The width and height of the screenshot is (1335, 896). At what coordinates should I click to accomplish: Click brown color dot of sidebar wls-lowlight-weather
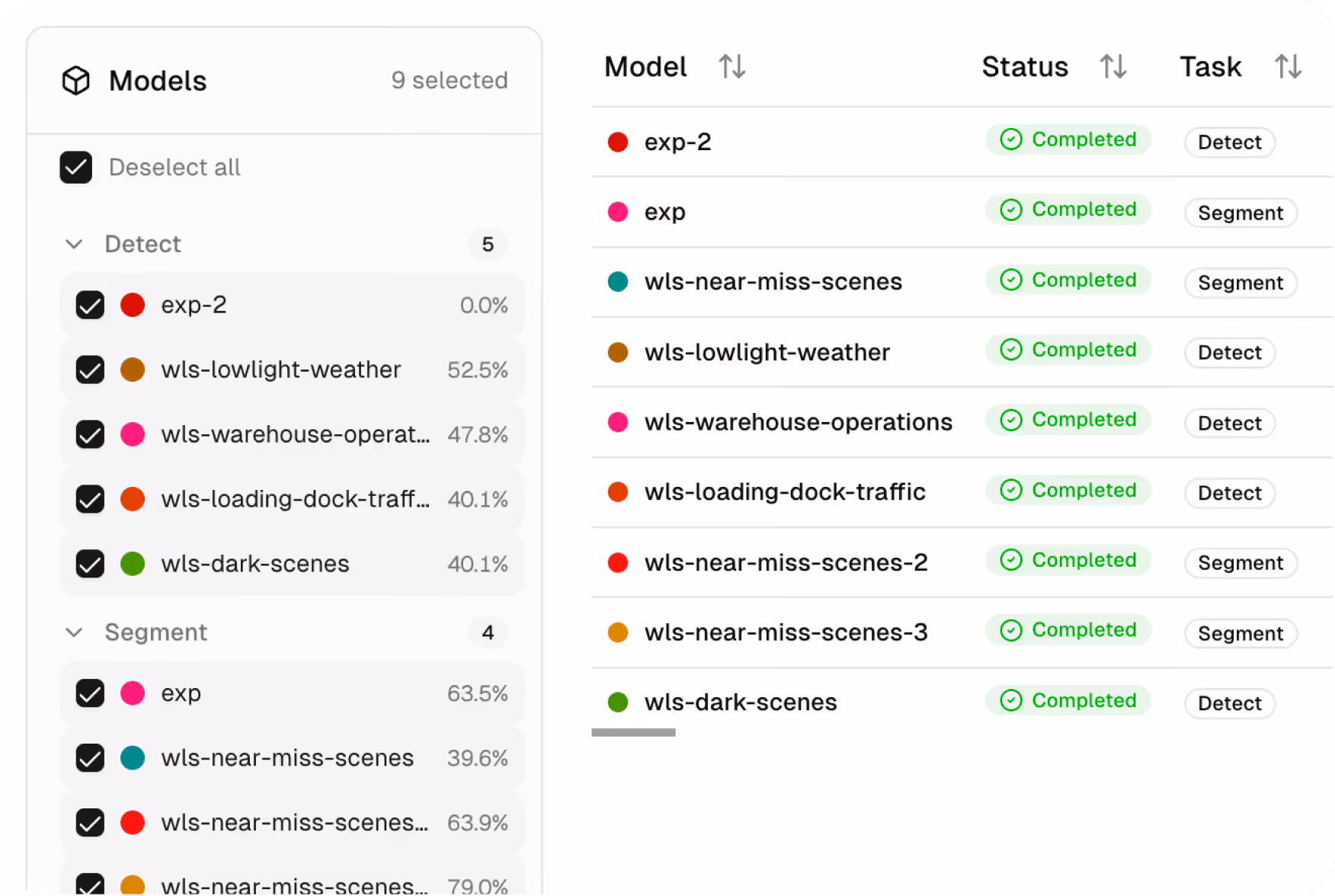click(133, 370)
